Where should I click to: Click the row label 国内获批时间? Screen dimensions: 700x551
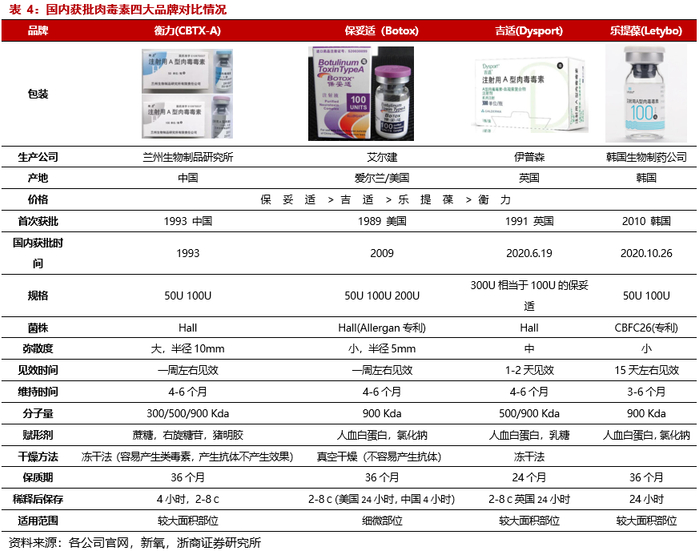(38, 253)
